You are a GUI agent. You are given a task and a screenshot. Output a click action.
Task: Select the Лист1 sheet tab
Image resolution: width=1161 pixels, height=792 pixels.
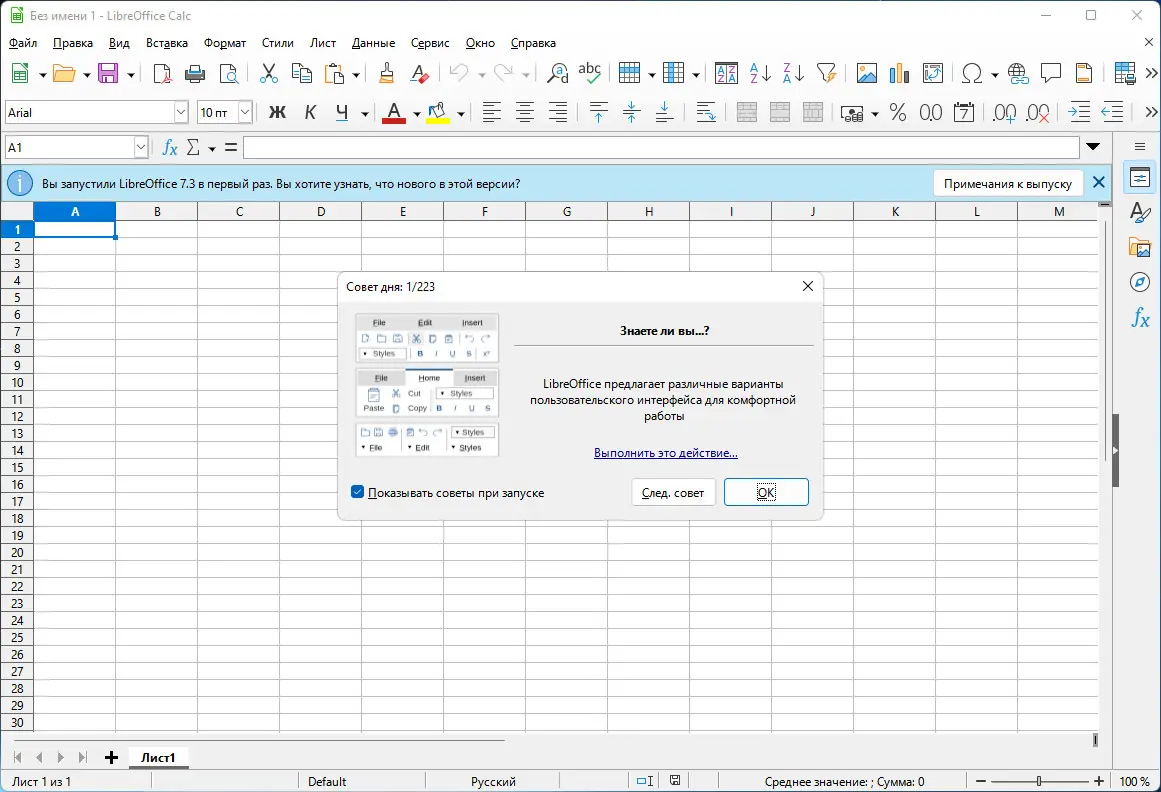tap(158, 757)
